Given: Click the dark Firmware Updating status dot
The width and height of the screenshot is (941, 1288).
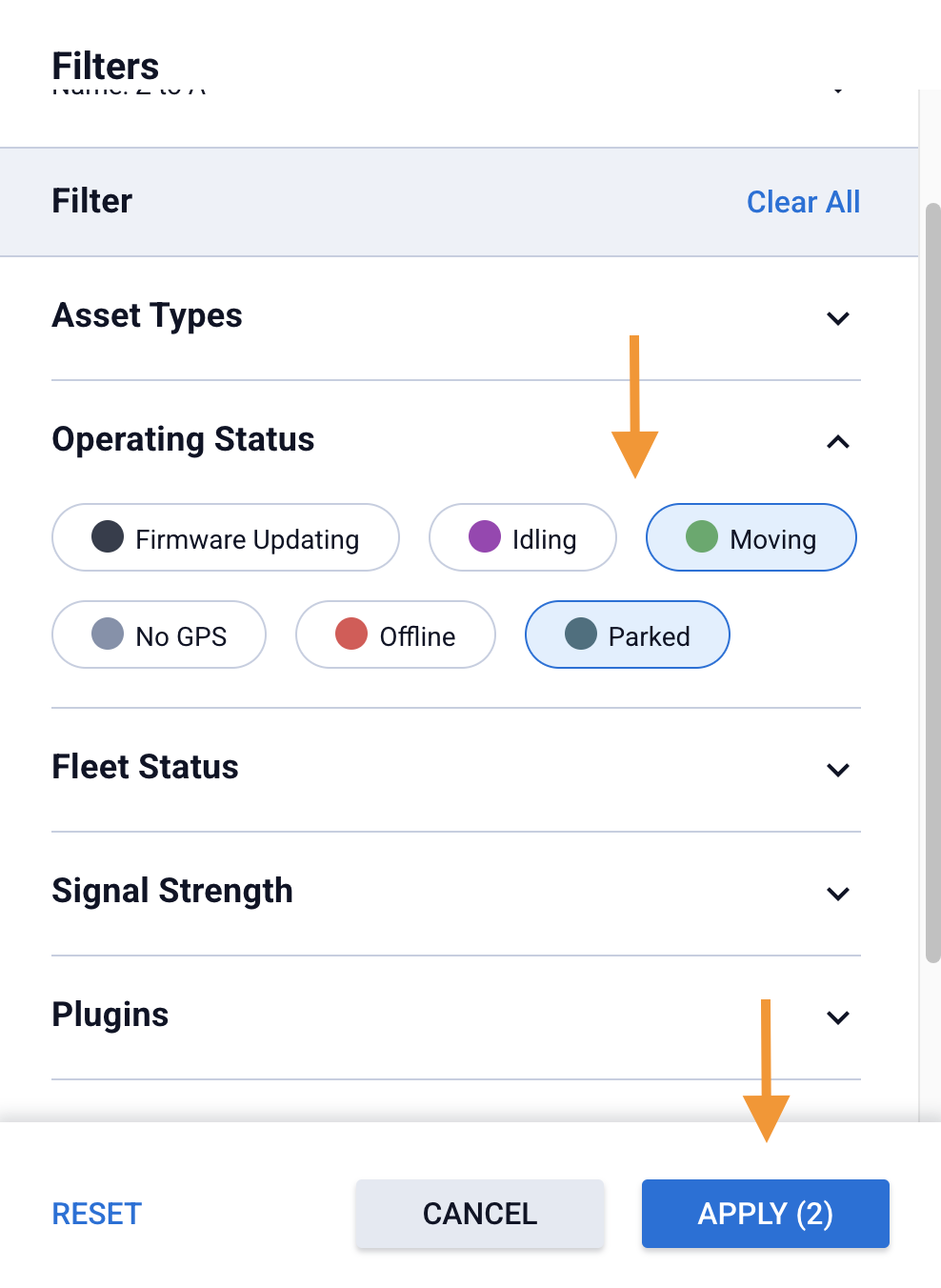Looking at the screenshot, I should coord(108,536).
